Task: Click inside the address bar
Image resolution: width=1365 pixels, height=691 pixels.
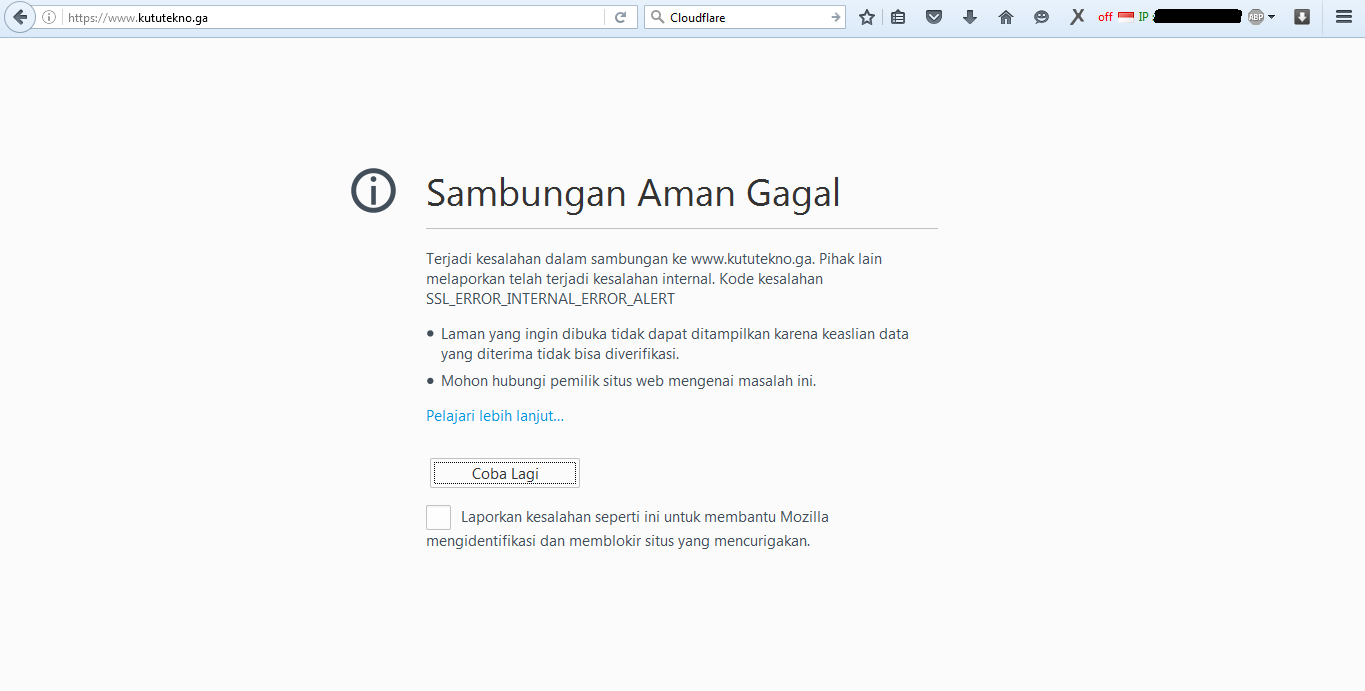Action: [x=300, y=17]
